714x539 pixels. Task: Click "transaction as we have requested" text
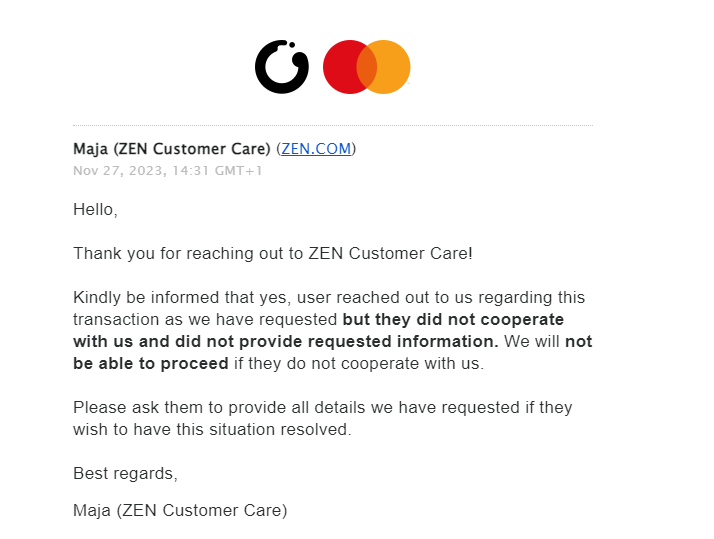[x=205, y=320]
